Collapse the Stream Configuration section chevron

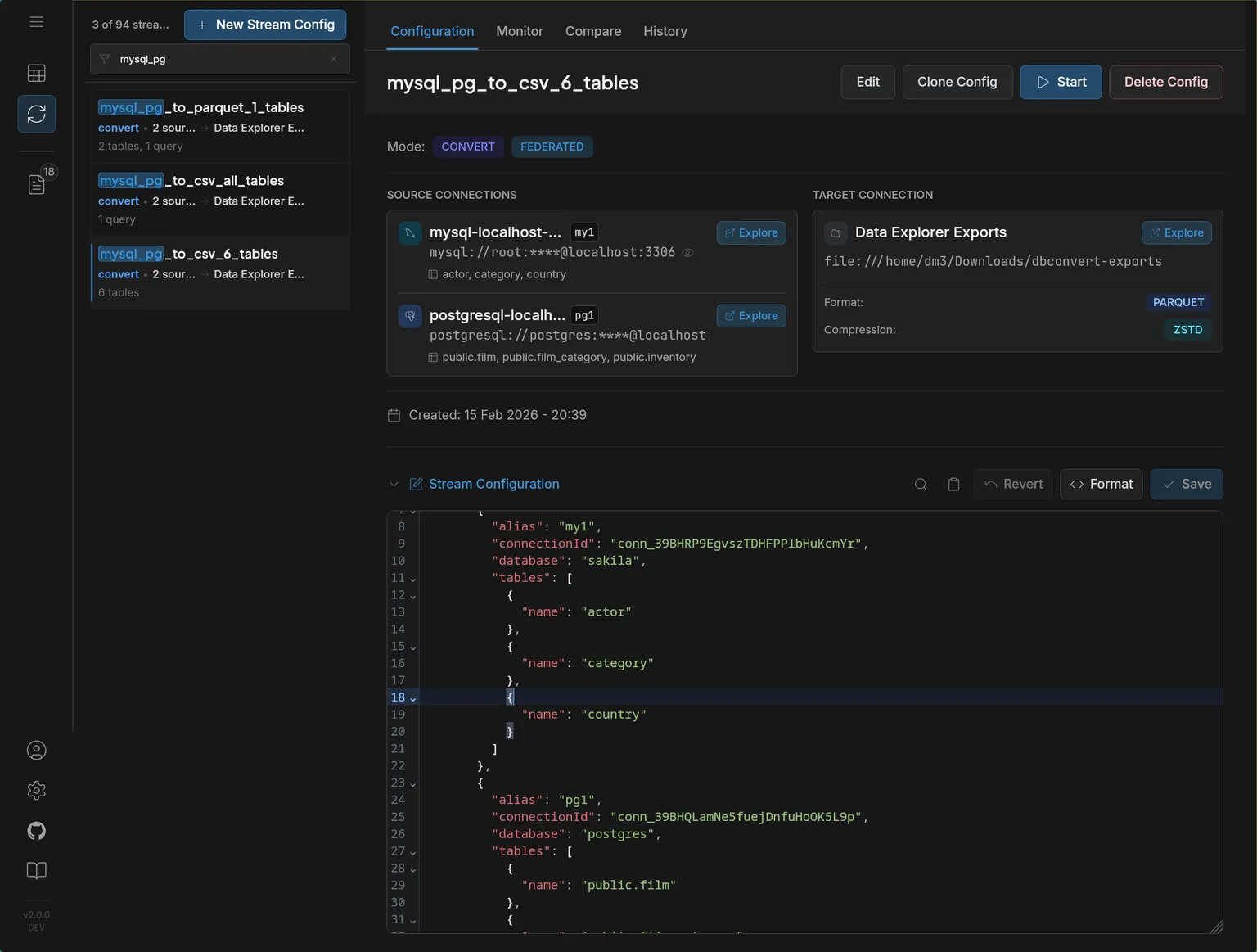coord(394,484)
